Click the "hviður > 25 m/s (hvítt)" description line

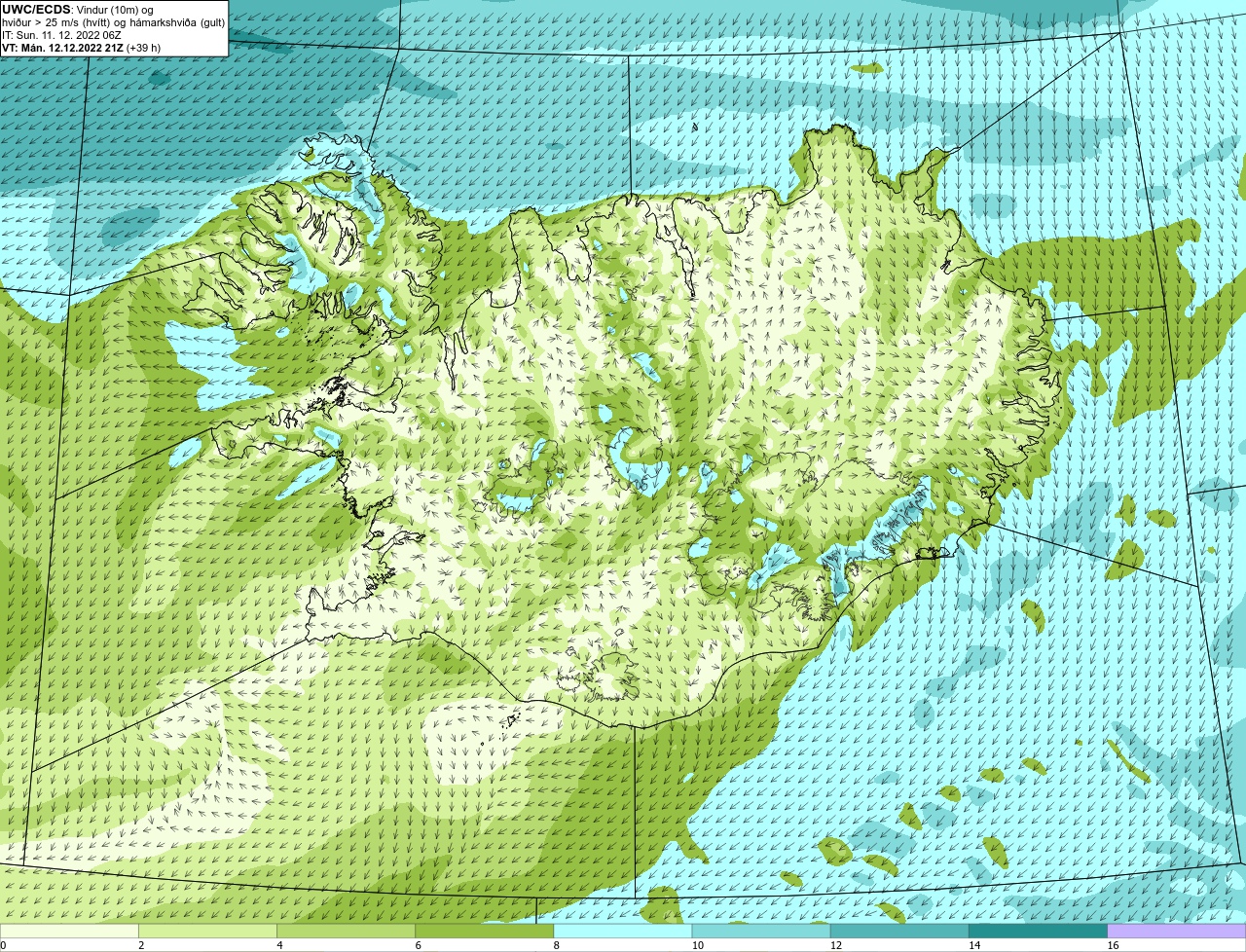coord(114,22)
